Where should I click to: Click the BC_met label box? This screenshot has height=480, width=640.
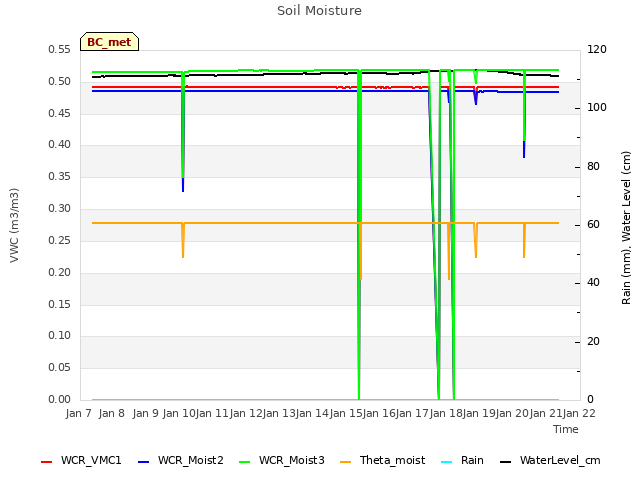(x=109, y=42)
